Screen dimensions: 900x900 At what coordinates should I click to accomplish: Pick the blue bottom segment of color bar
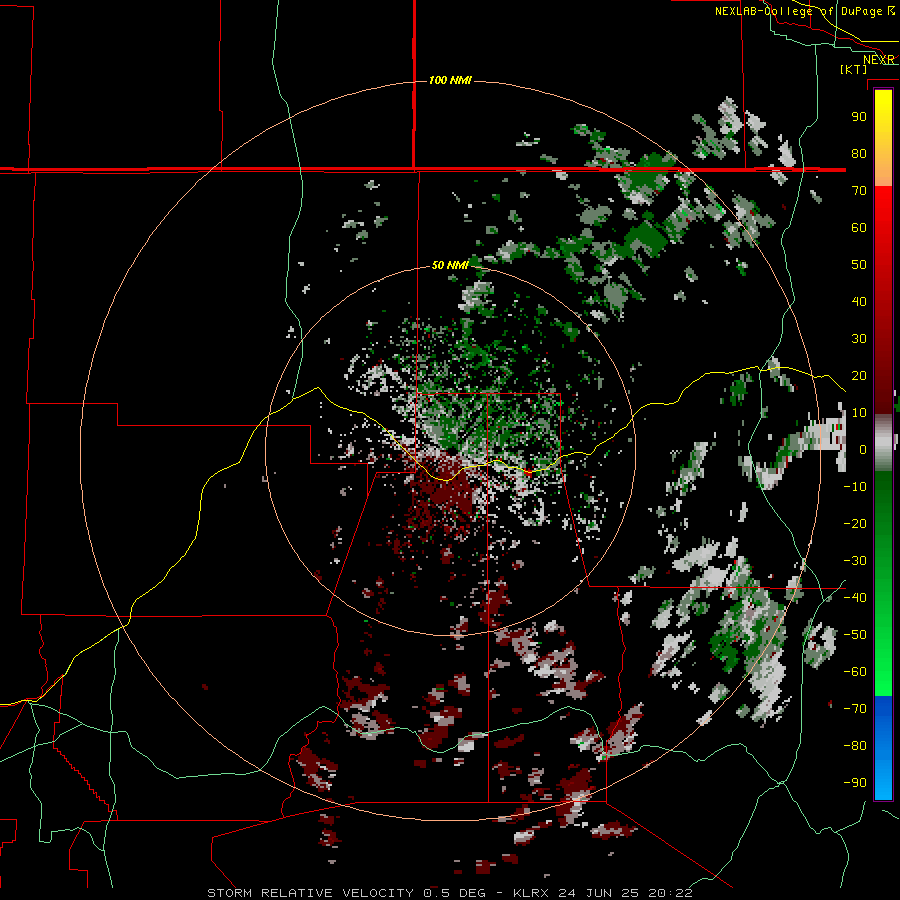[x=883, y=748]
